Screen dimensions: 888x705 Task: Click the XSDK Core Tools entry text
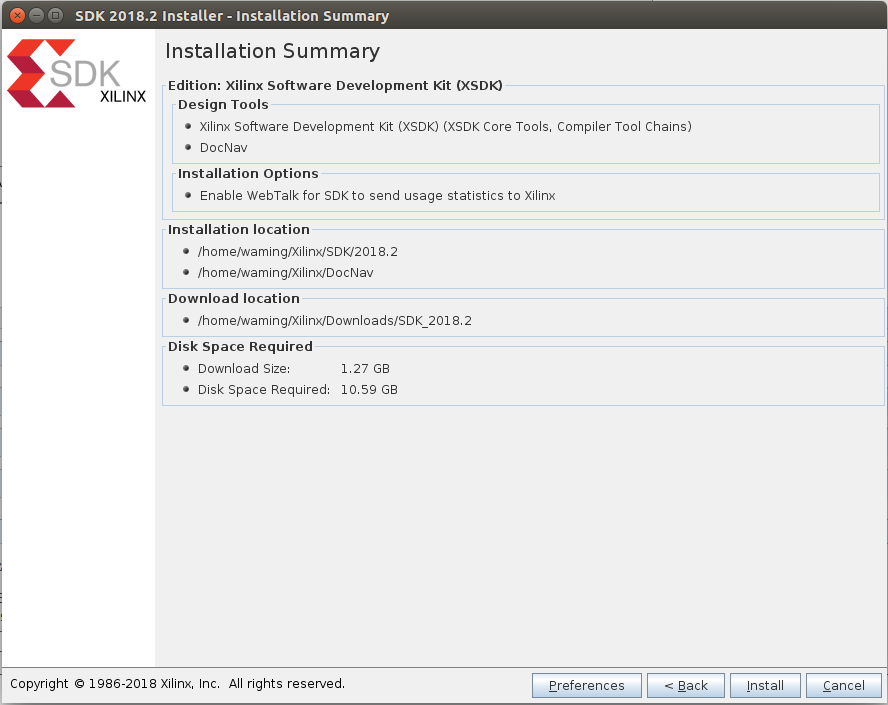pos(446,126)
